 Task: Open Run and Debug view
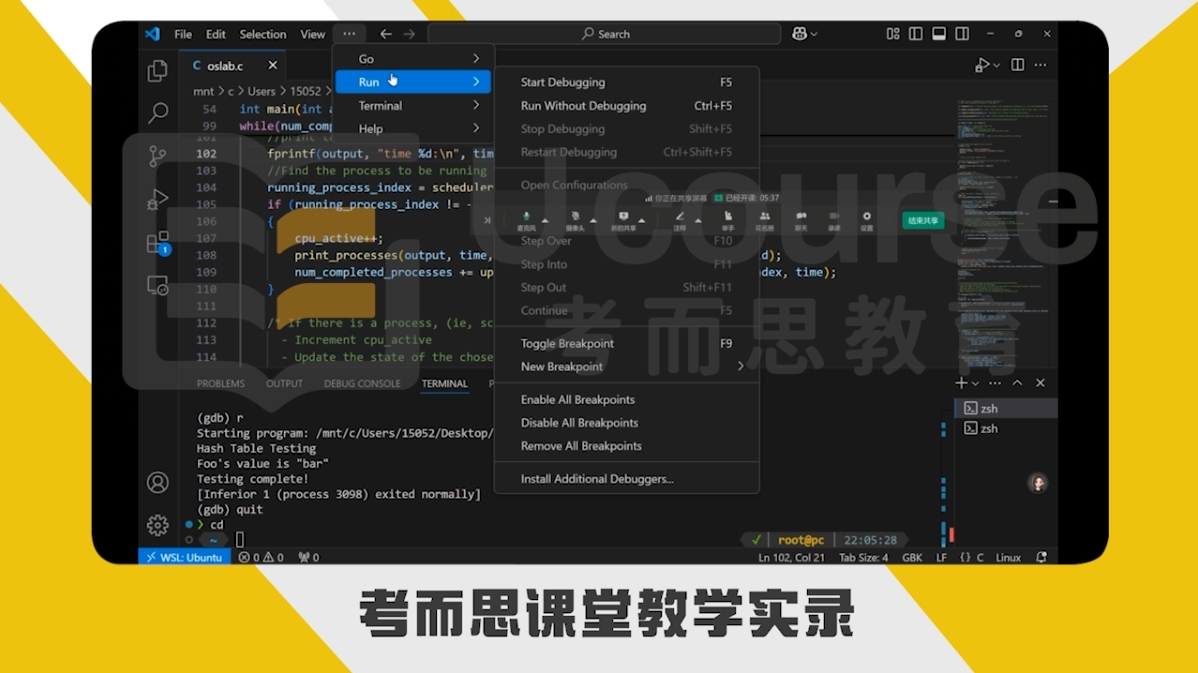click(157, 199)
